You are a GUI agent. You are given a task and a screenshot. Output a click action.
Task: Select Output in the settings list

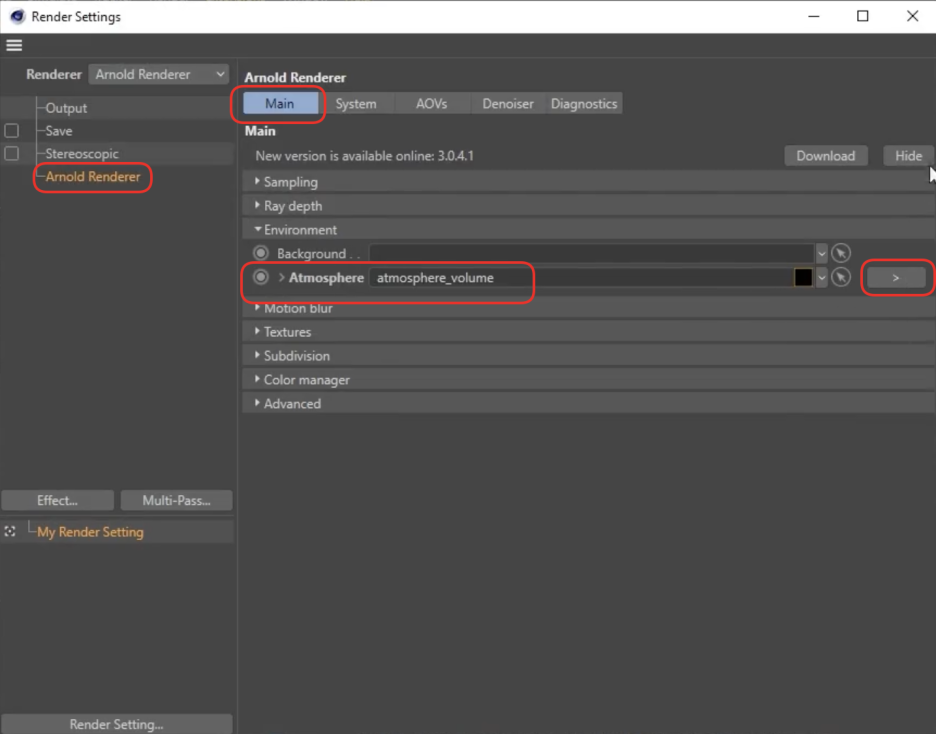coord(66,108)
